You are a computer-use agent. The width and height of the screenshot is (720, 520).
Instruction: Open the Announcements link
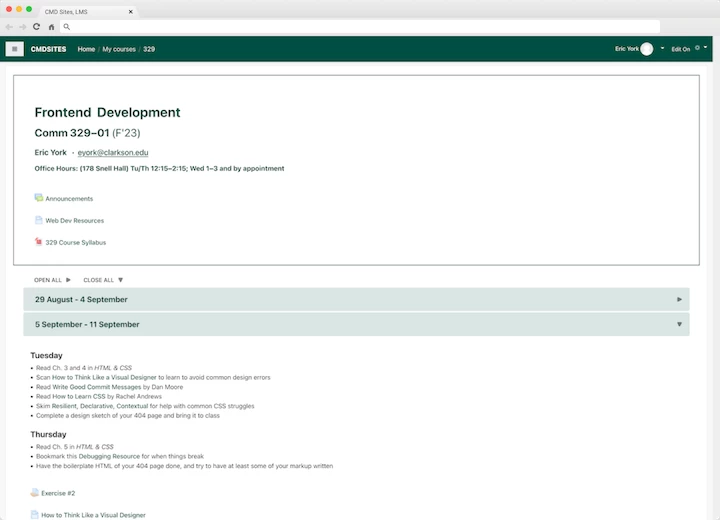pos(69,199)
